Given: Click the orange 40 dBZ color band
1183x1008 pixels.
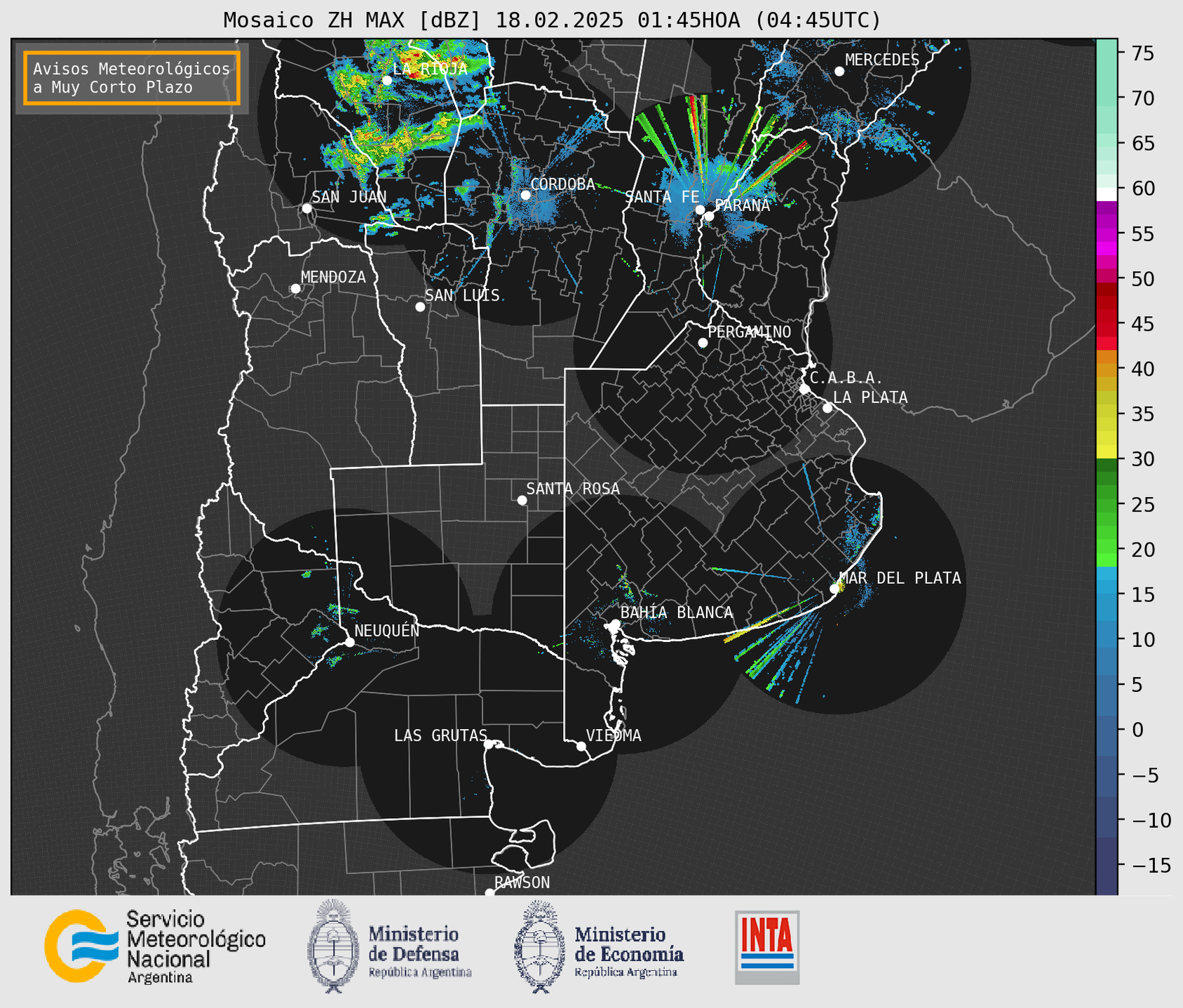Looking at the screenshot, I should coord(1107,369).
